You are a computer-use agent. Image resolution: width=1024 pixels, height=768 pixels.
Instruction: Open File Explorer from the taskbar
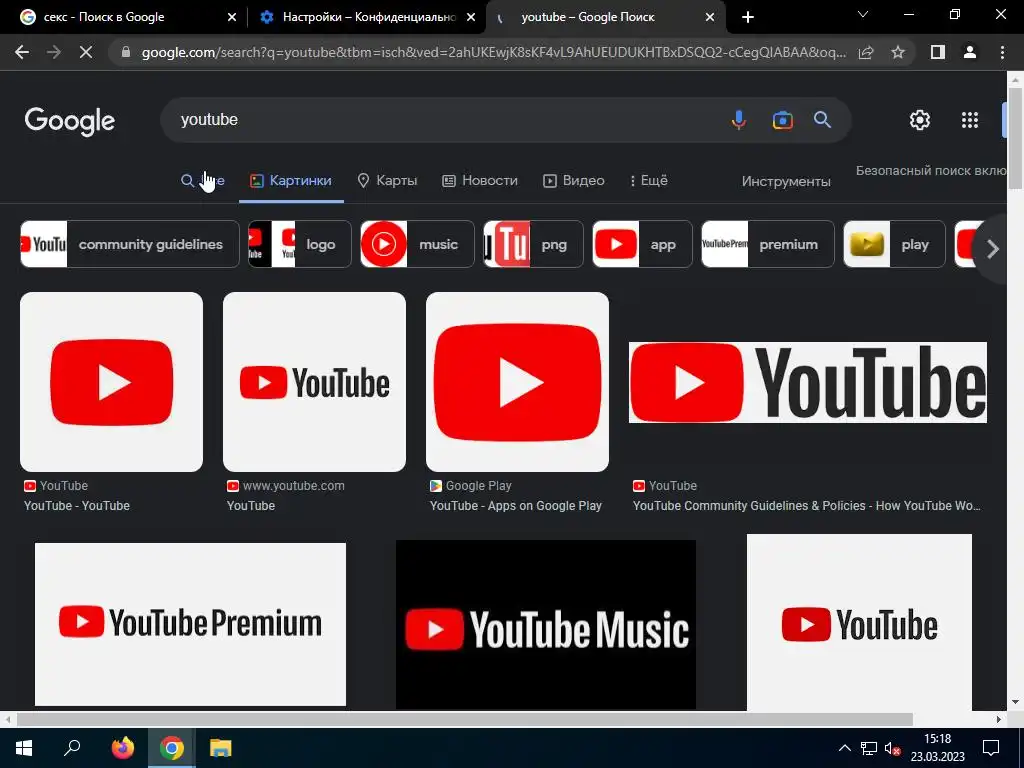[221, 748]
